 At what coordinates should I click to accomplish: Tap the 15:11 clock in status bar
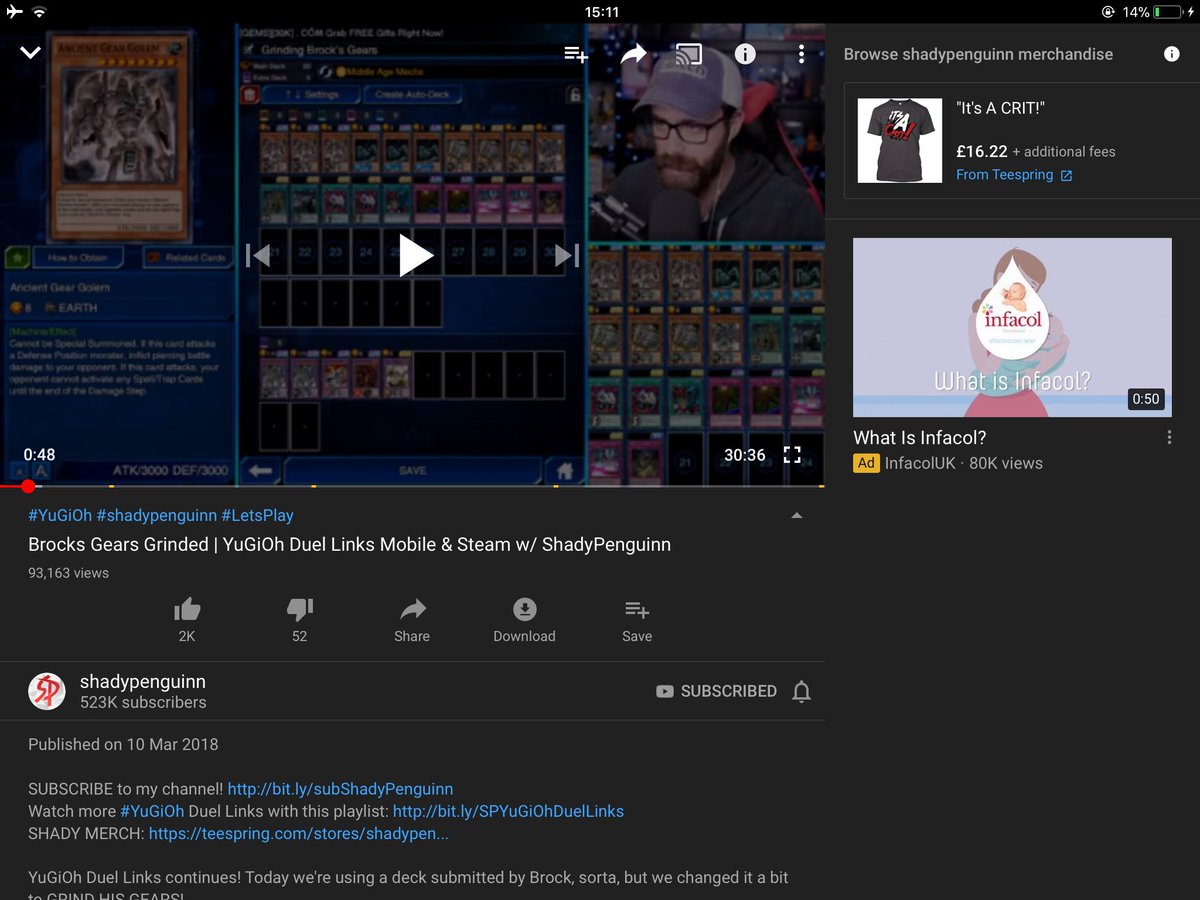[601, 12]
